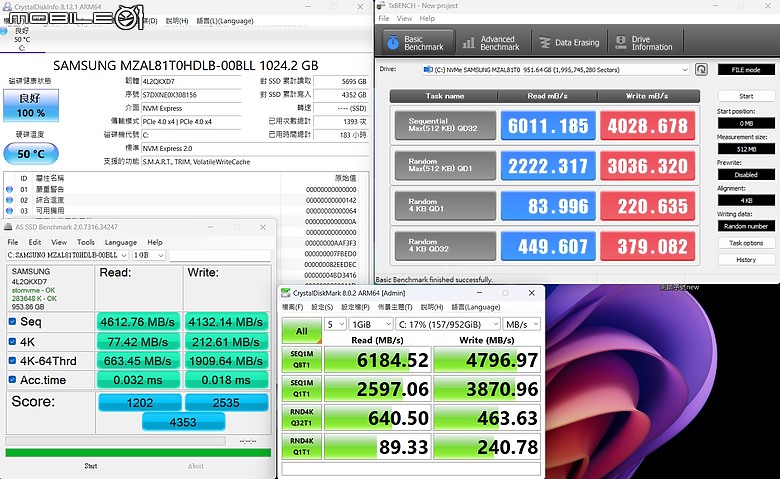Click the AS SSD Benchmark title bar icon
The image size is (780, 479).
[8, 227]
